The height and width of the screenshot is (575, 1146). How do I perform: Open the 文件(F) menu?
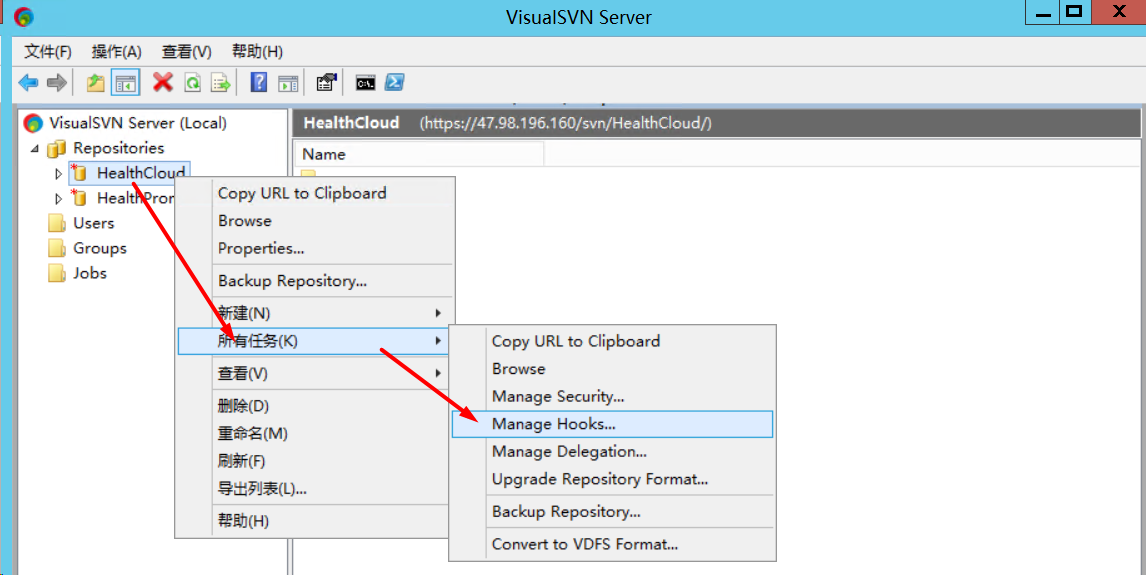[48, 52]
